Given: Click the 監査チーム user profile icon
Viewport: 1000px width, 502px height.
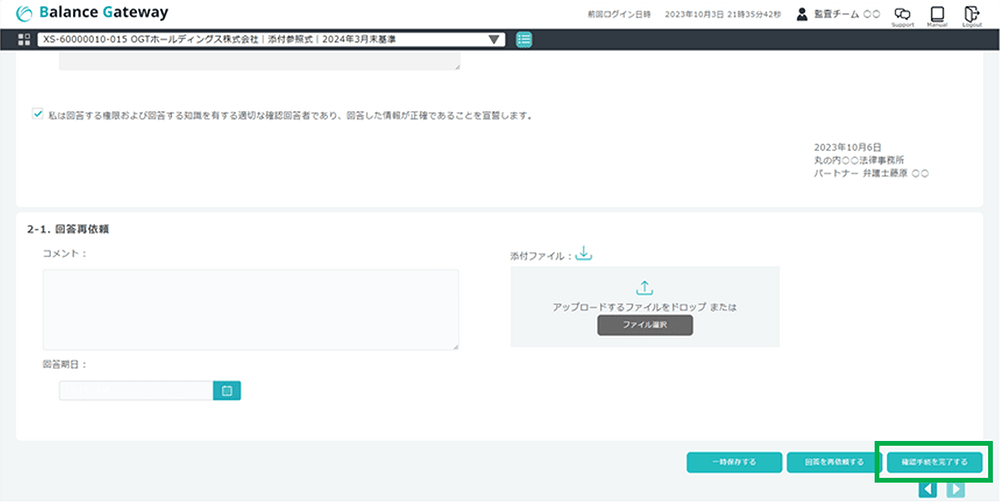Looking at the screenshot, I should (x=801, y=14).
